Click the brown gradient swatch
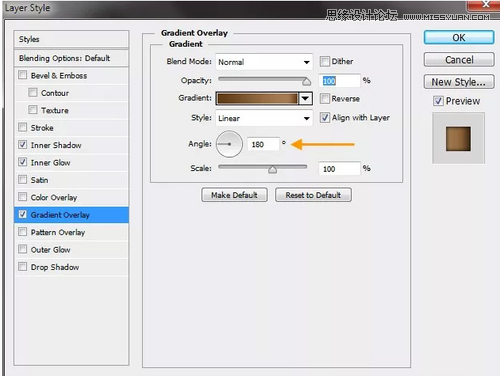500x376 pixels. tap(257, 98)
